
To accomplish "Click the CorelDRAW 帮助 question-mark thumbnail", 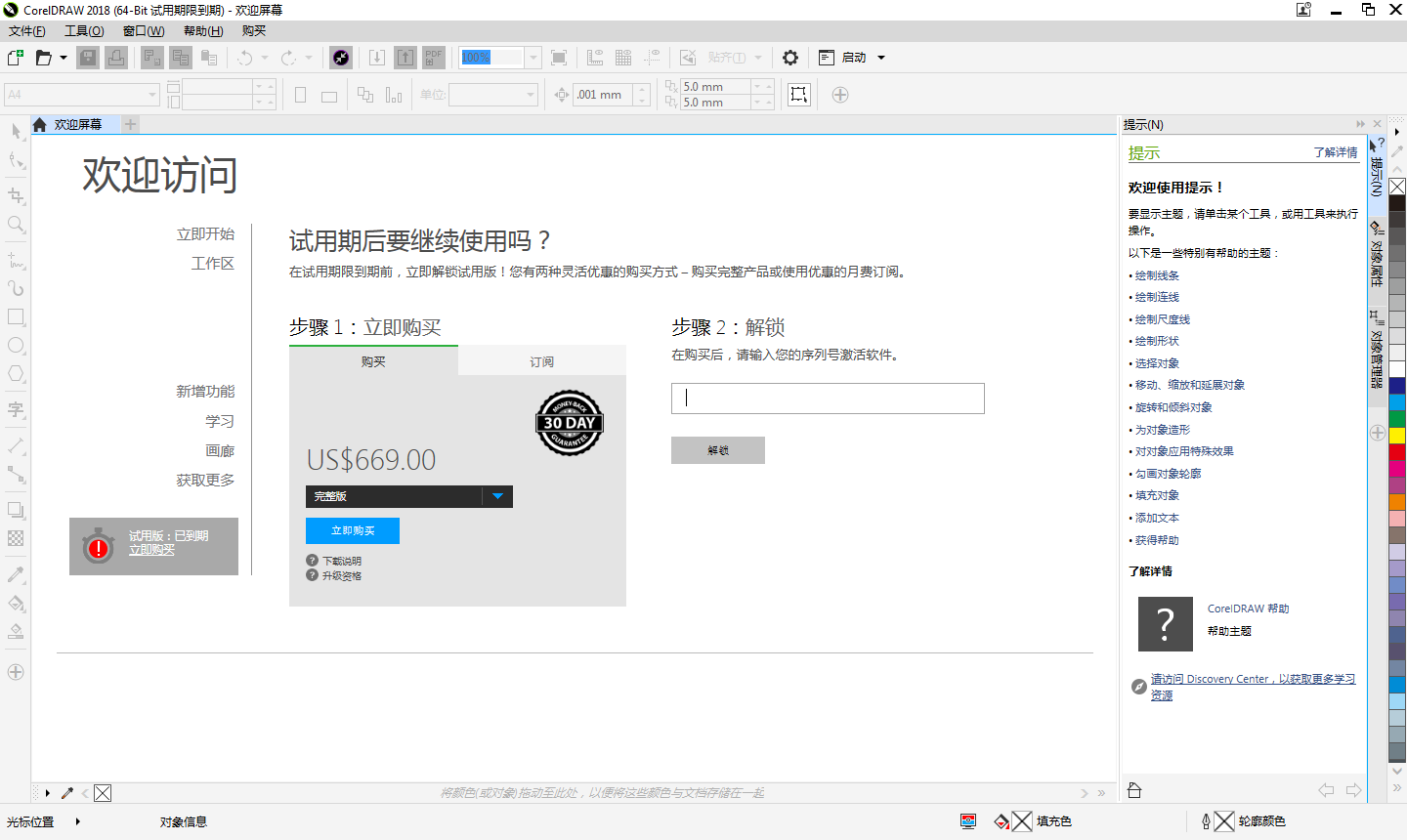I will click(x=1166, y=624).
